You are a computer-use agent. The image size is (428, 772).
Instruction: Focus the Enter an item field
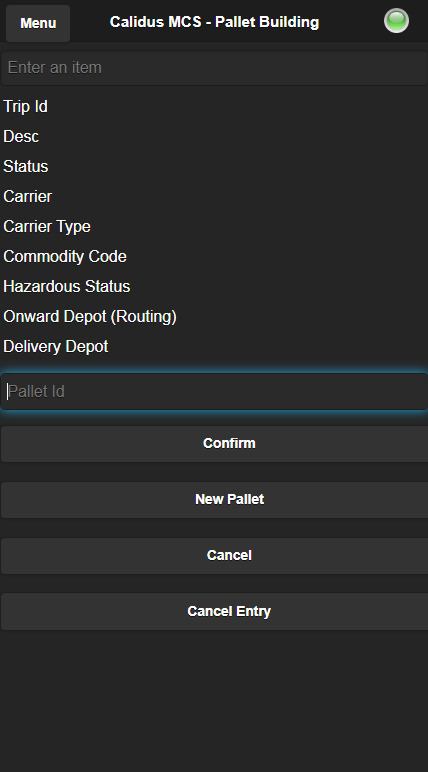click(214, 67)
